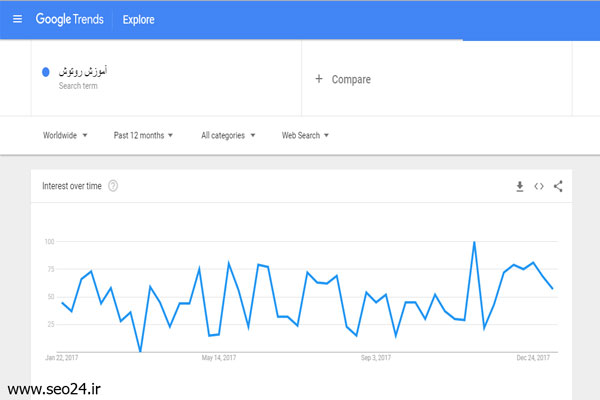Screen dimensions: 600x400
Task: Open the Past 12 months dropdown
Action: click(143, 135)
